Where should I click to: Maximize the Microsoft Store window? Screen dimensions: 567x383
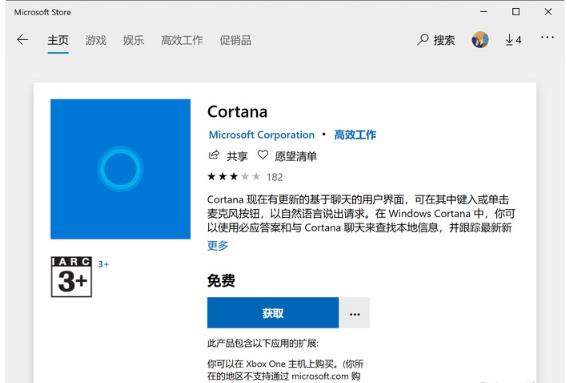[x=516, y=12]
